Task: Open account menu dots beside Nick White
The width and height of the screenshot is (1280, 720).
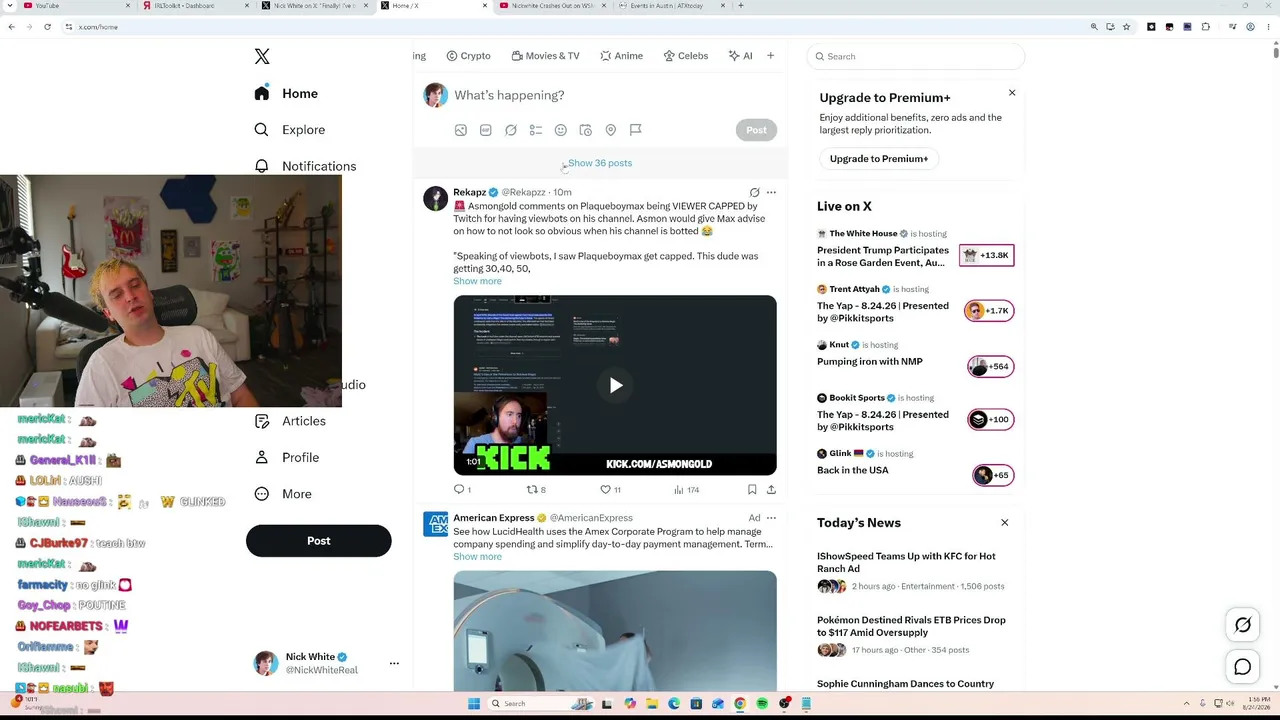Action: 394,663
